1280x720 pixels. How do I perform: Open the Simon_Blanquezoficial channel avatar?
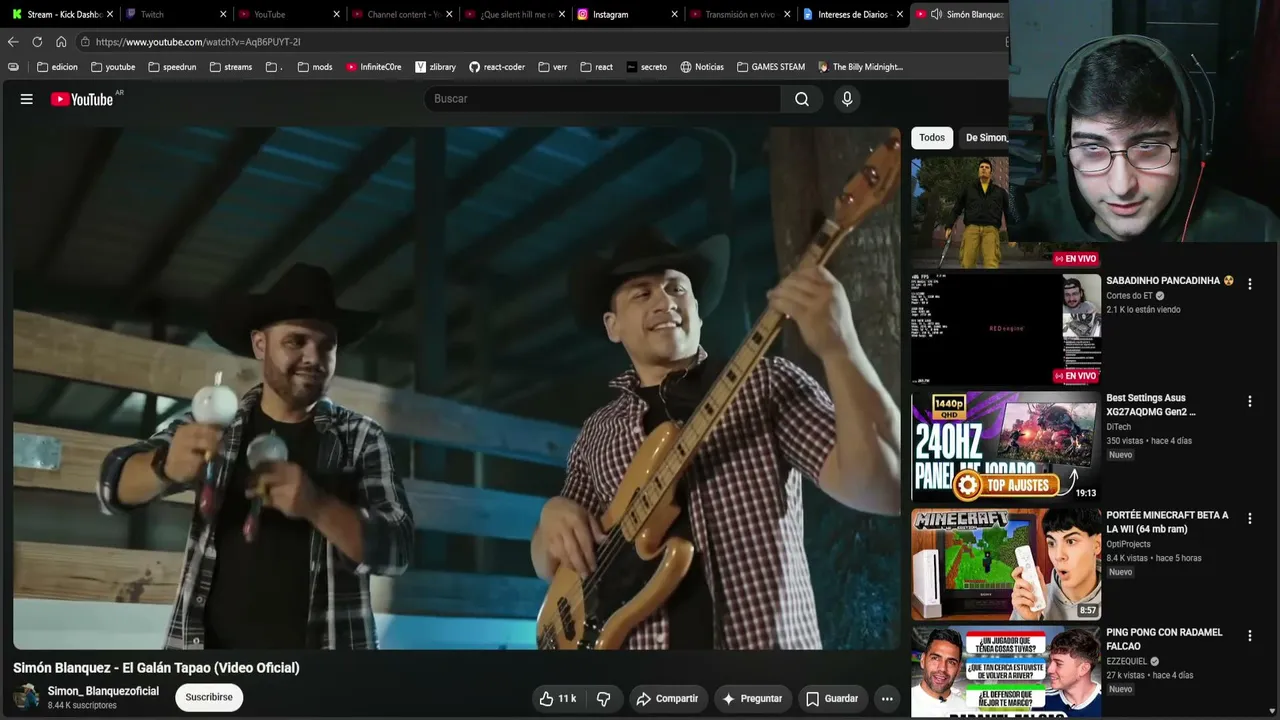[x=27, y=697]
